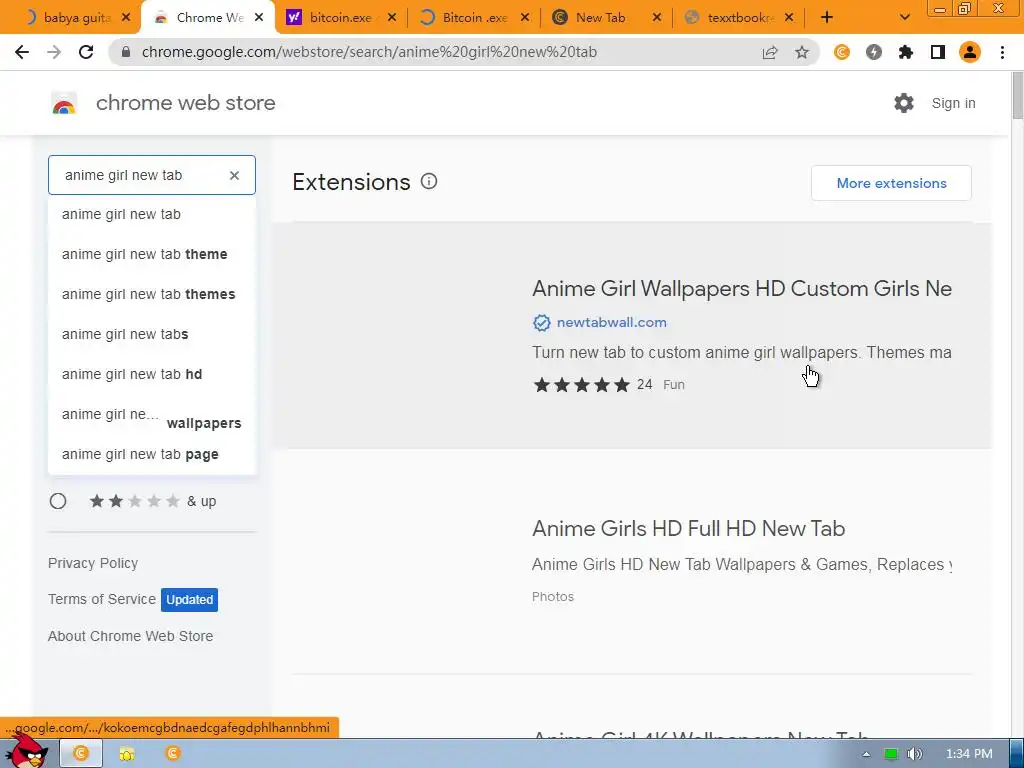Open the active C browser taskbar button
Image resolution: width=1024 pixels, height=768 pixels.
coord(81,754)
